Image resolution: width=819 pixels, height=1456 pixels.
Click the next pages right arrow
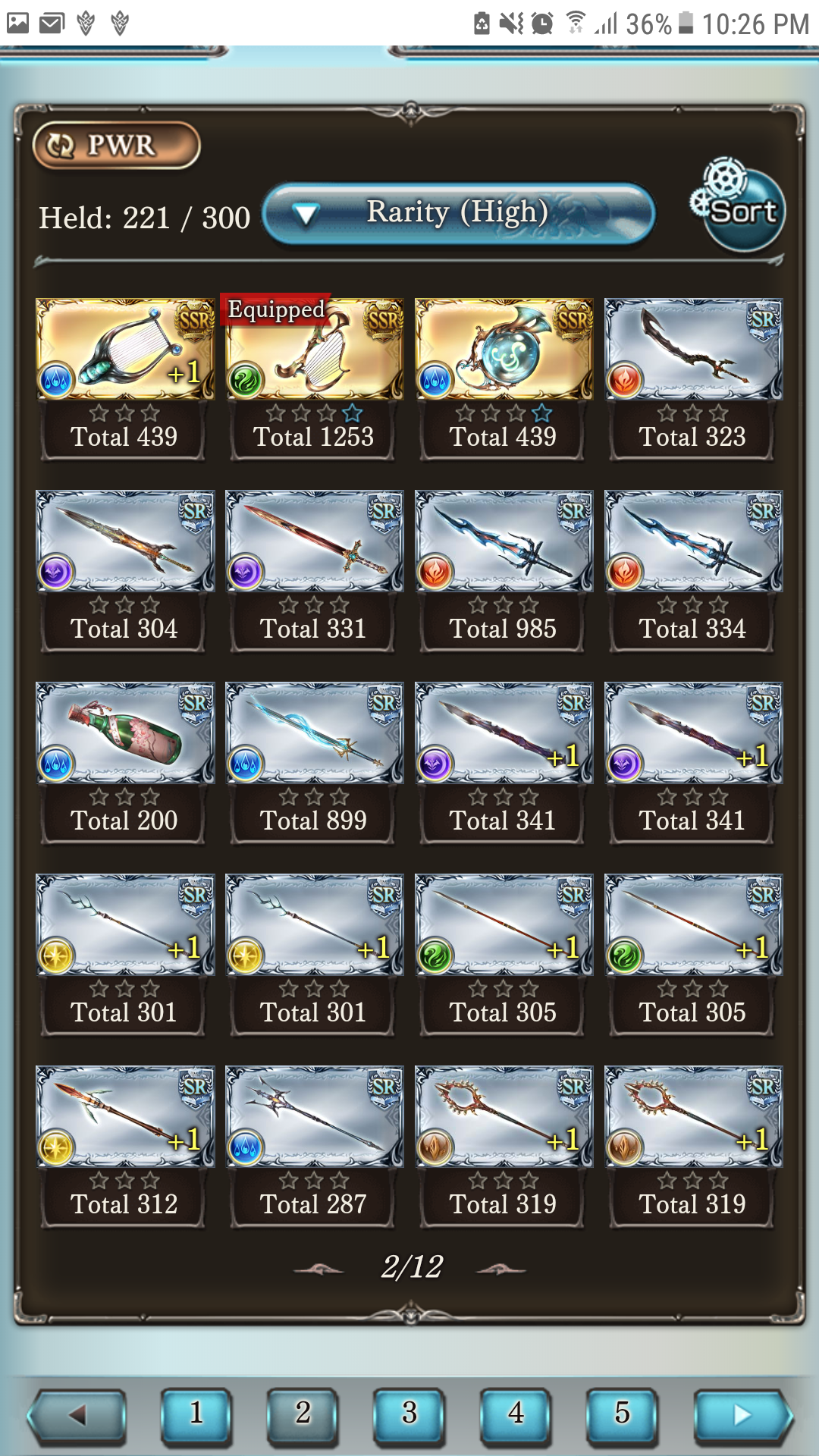click(x=743, y=1415)
